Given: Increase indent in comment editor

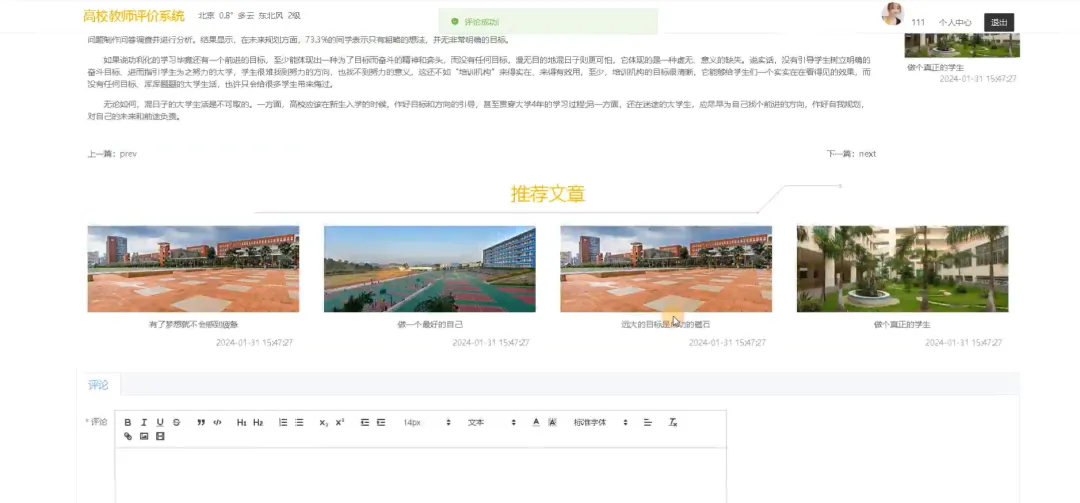Looking at the screenshot, I should pos(381,422).
